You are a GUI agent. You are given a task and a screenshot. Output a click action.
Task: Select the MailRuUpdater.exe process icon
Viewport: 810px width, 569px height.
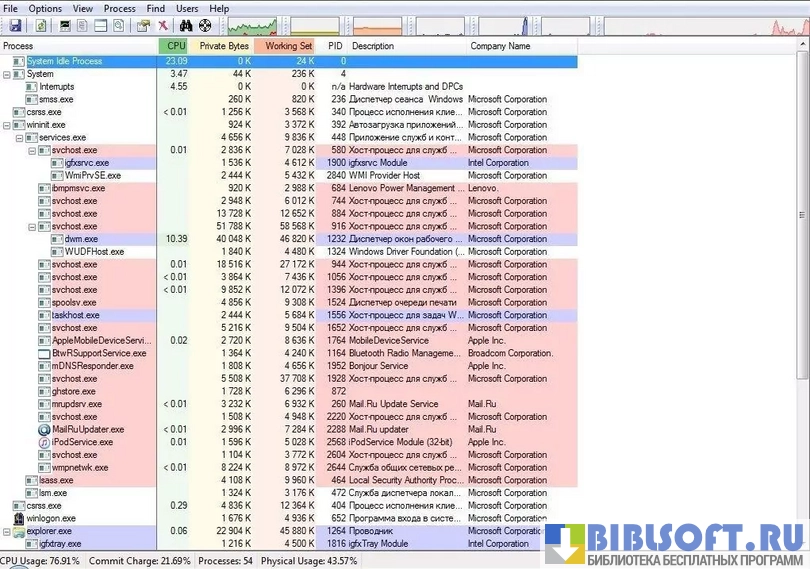click(x=44, y=430)
